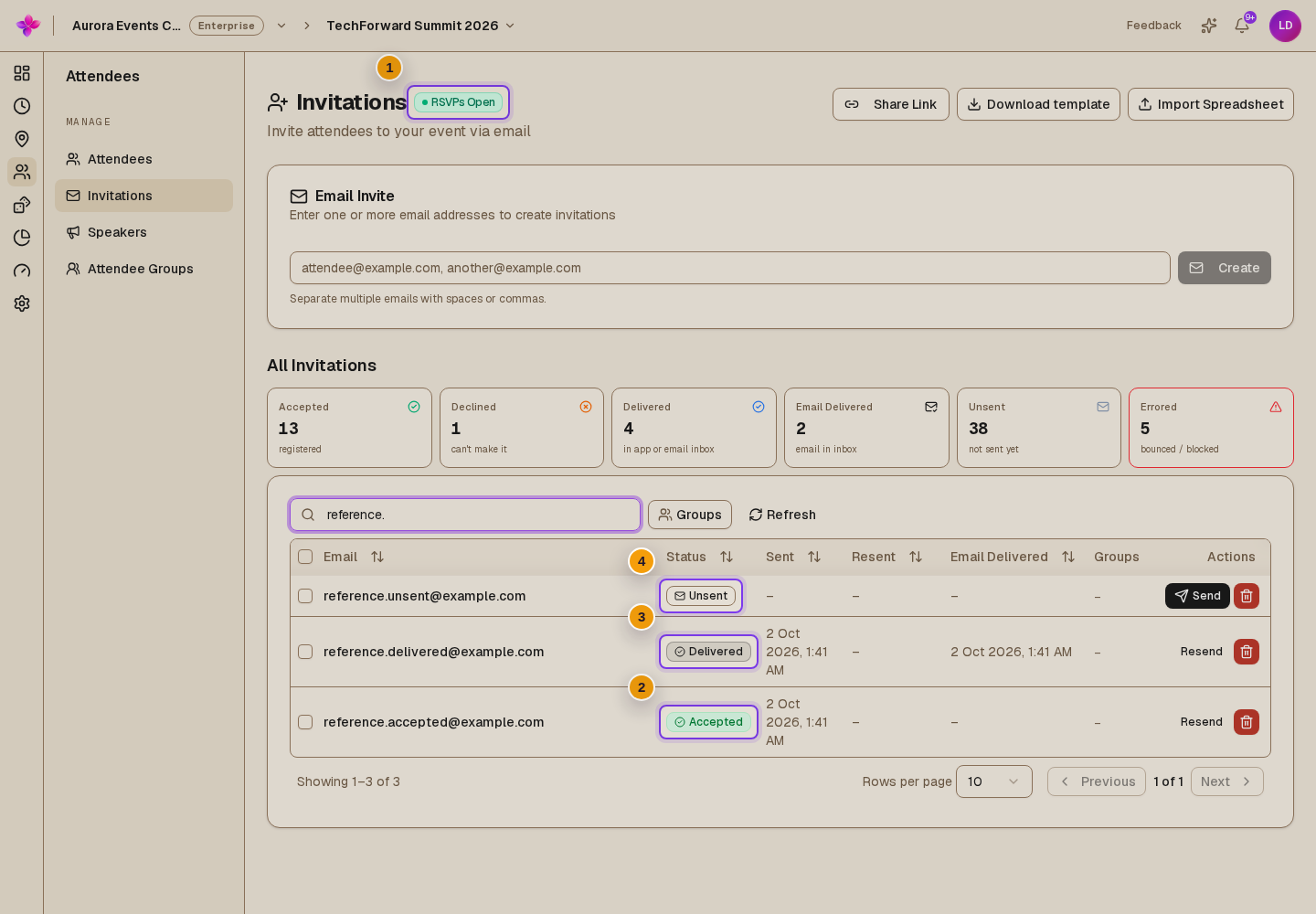Open Attendee Groups in the sidebar

pyautogui.click(x=143, y=269)
